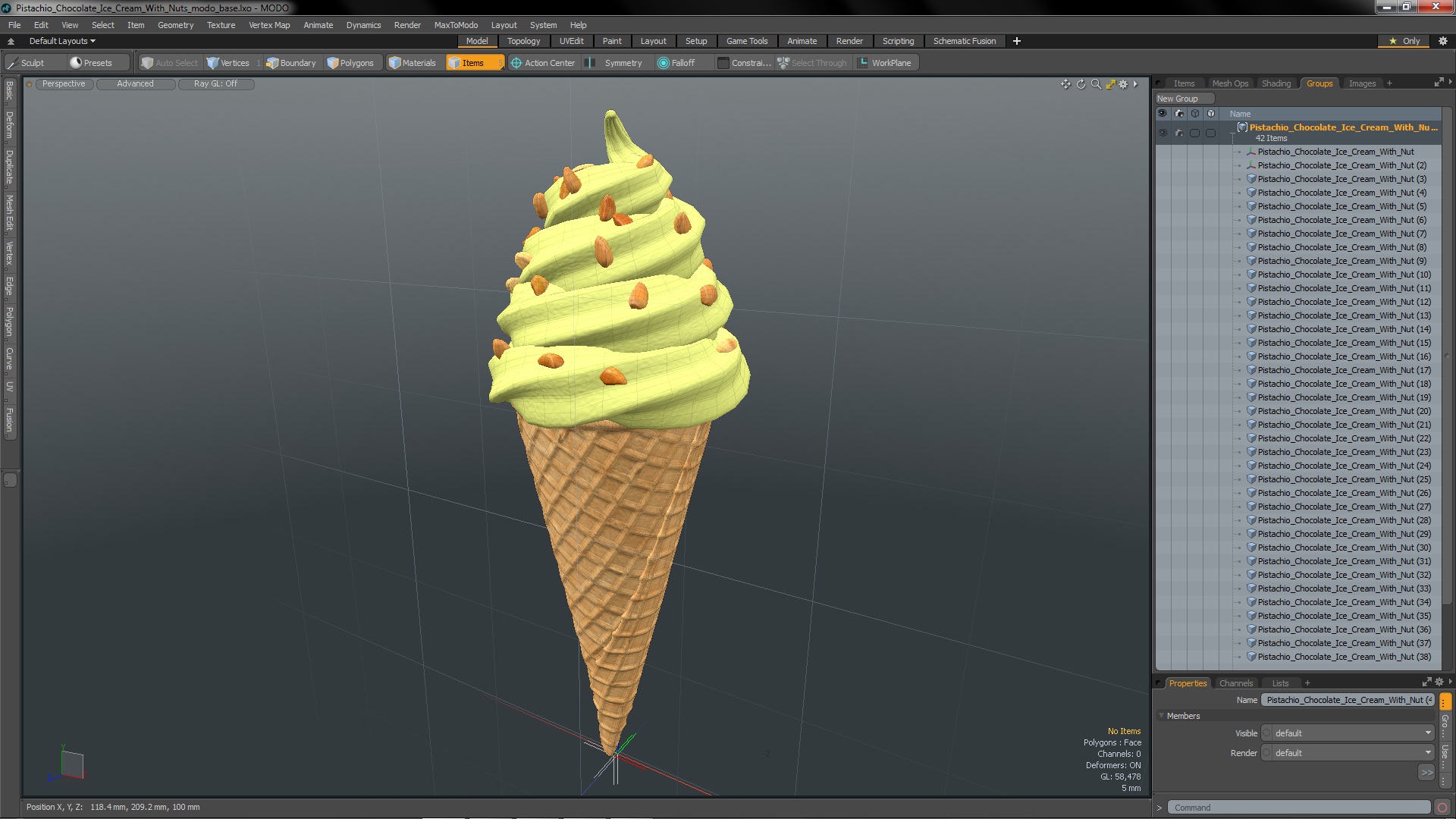Open the Visible default dropdown
Image resolution: width=1456 pixels, height=819 pixels.
click(1348, 733)
